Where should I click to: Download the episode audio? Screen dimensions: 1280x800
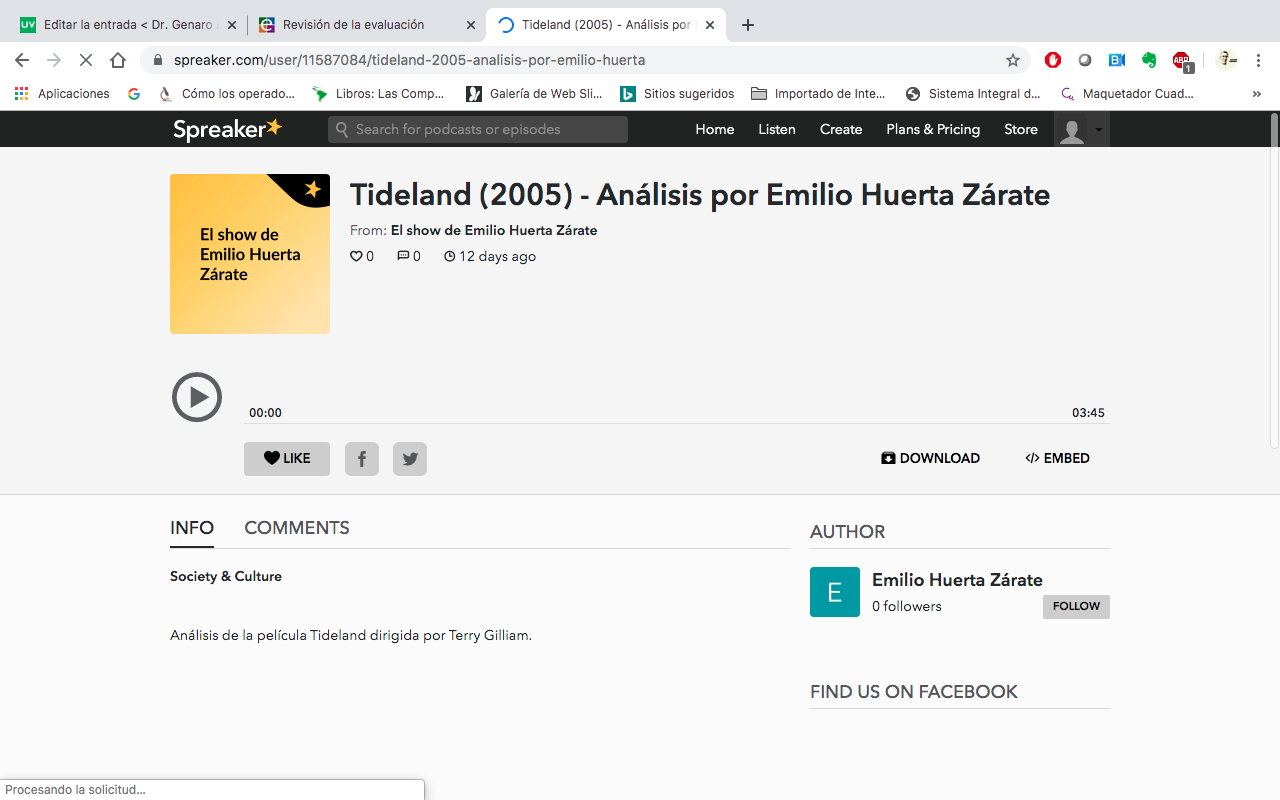(x=930, y=458)
